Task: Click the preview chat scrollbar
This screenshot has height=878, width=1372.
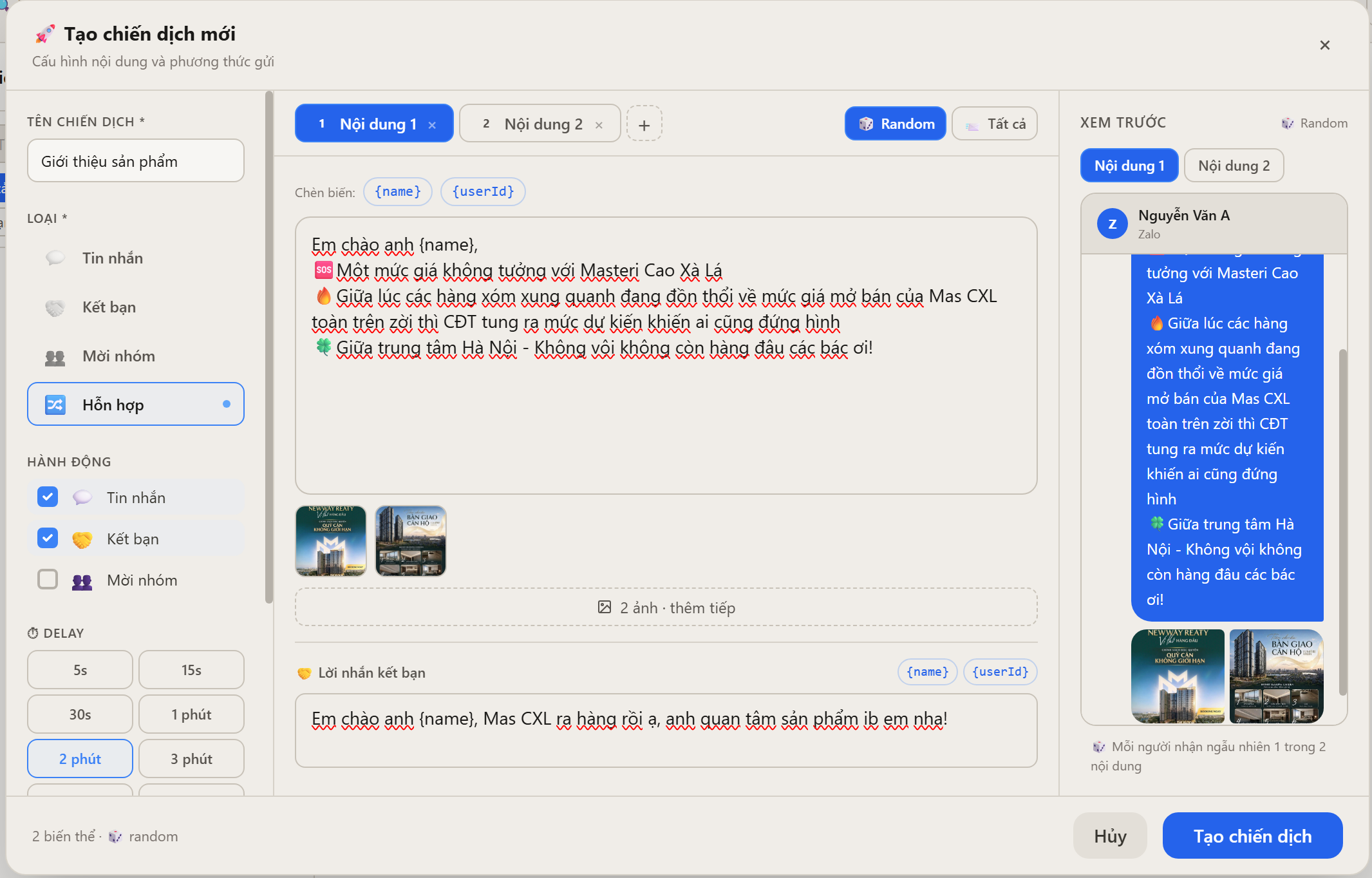Action: click(x=1342, y=522)
